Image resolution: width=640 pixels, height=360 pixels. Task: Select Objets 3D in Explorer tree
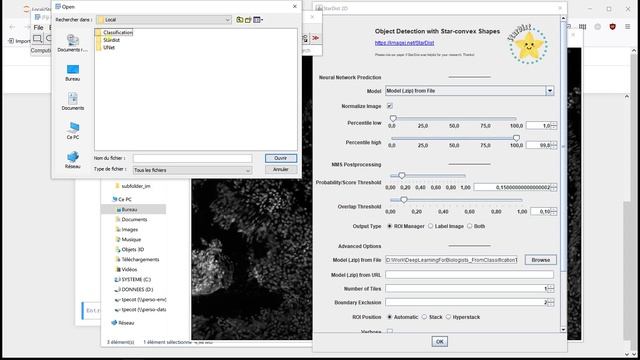[x=132, y=249]
